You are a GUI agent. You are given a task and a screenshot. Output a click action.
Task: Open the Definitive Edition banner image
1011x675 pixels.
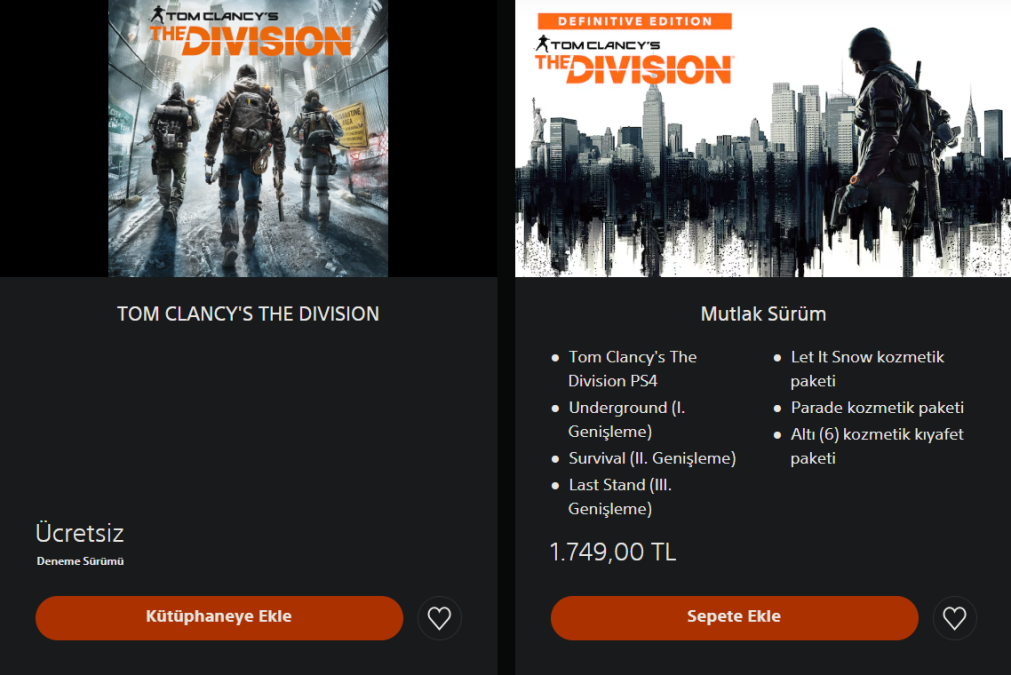coord(763,139)
